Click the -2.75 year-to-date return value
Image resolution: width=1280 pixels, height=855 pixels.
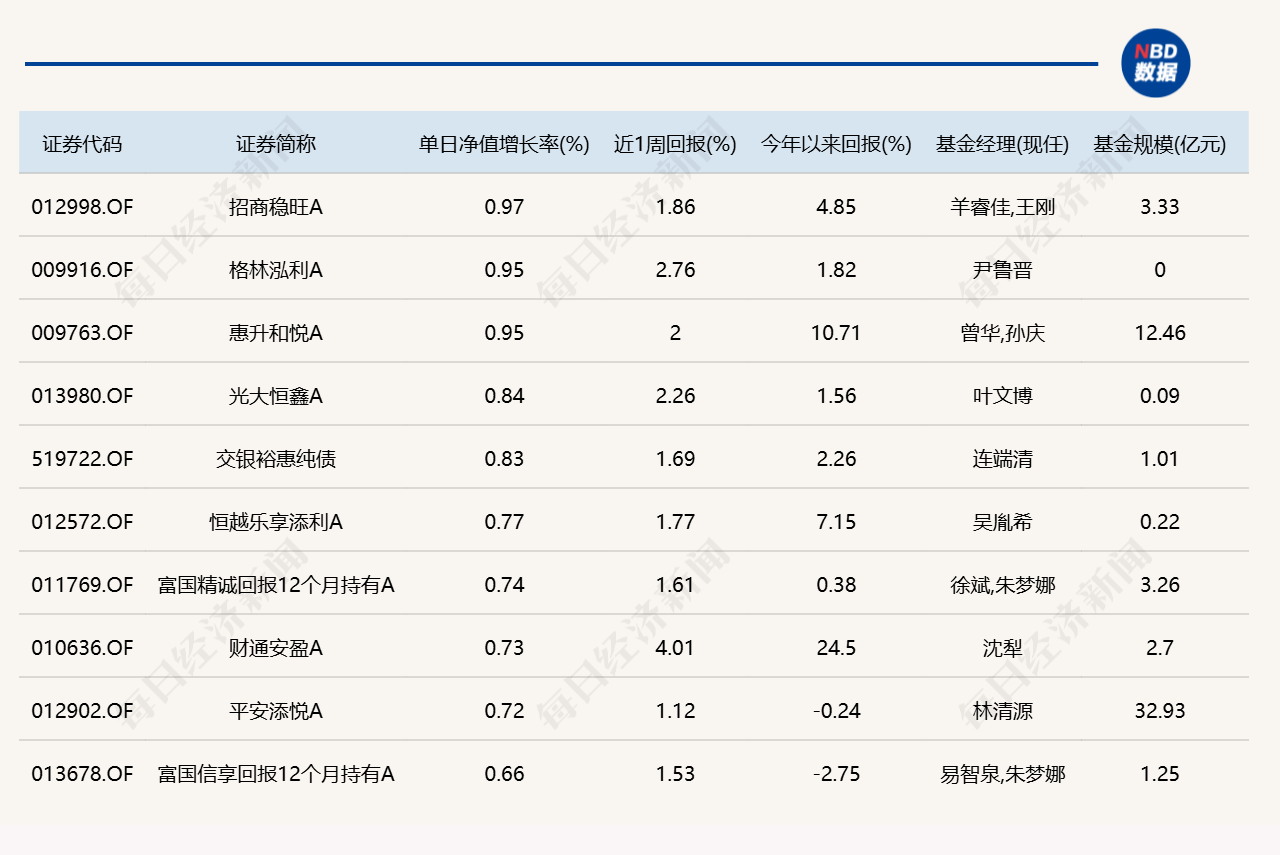[x=836, y=774]
